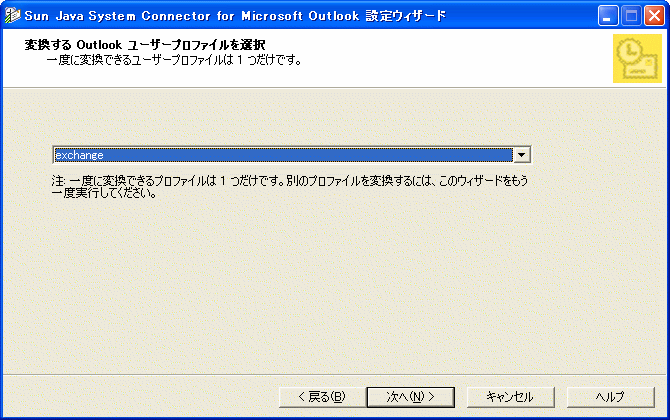Click the subtitle '一度に変換できるユーザープロファイルは 1 つだけです。'
The width and height of the screenshot is (670, 420).
pos(174,60)
